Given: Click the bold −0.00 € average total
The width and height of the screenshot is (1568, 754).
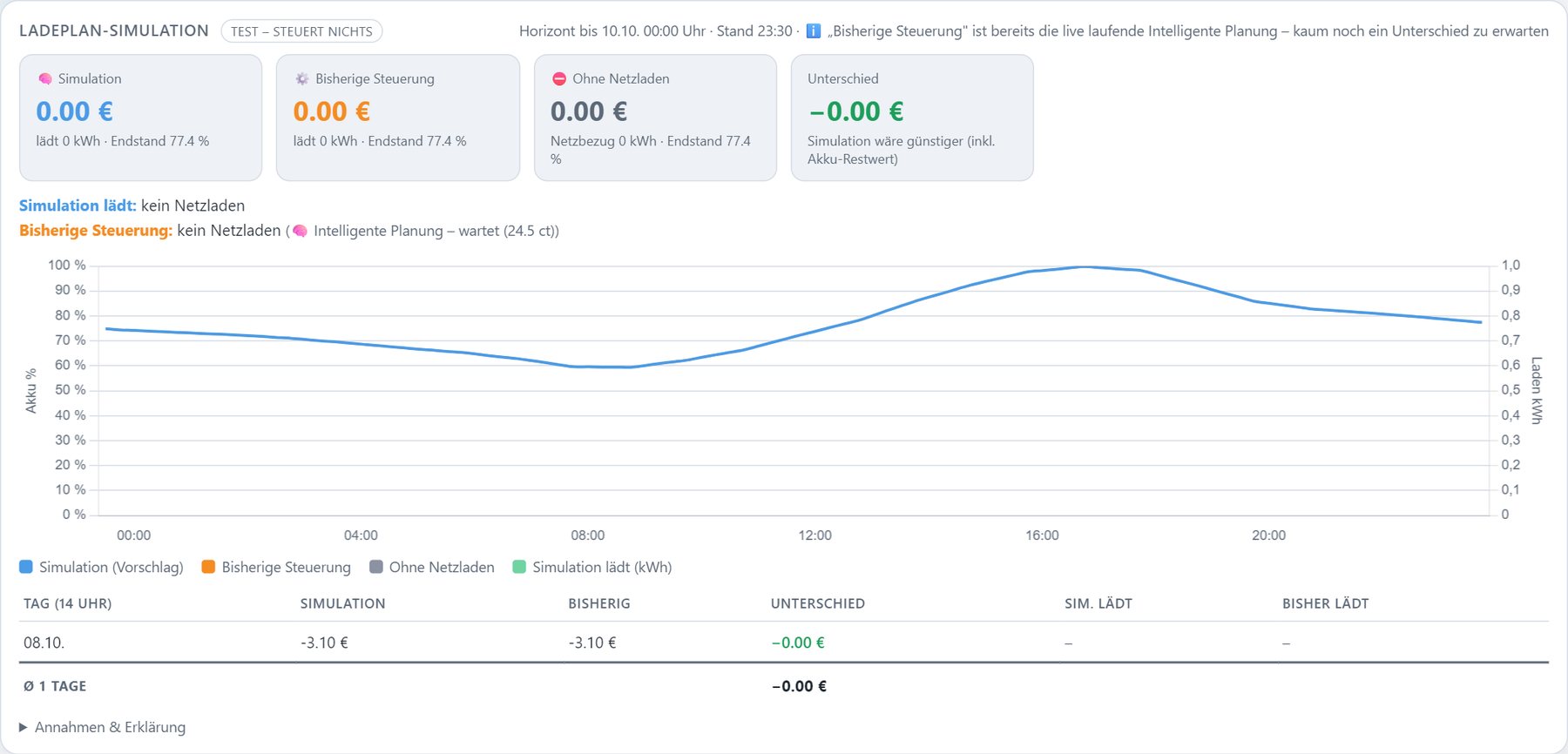Looking at the screenshot, I should tap(799, 686).
